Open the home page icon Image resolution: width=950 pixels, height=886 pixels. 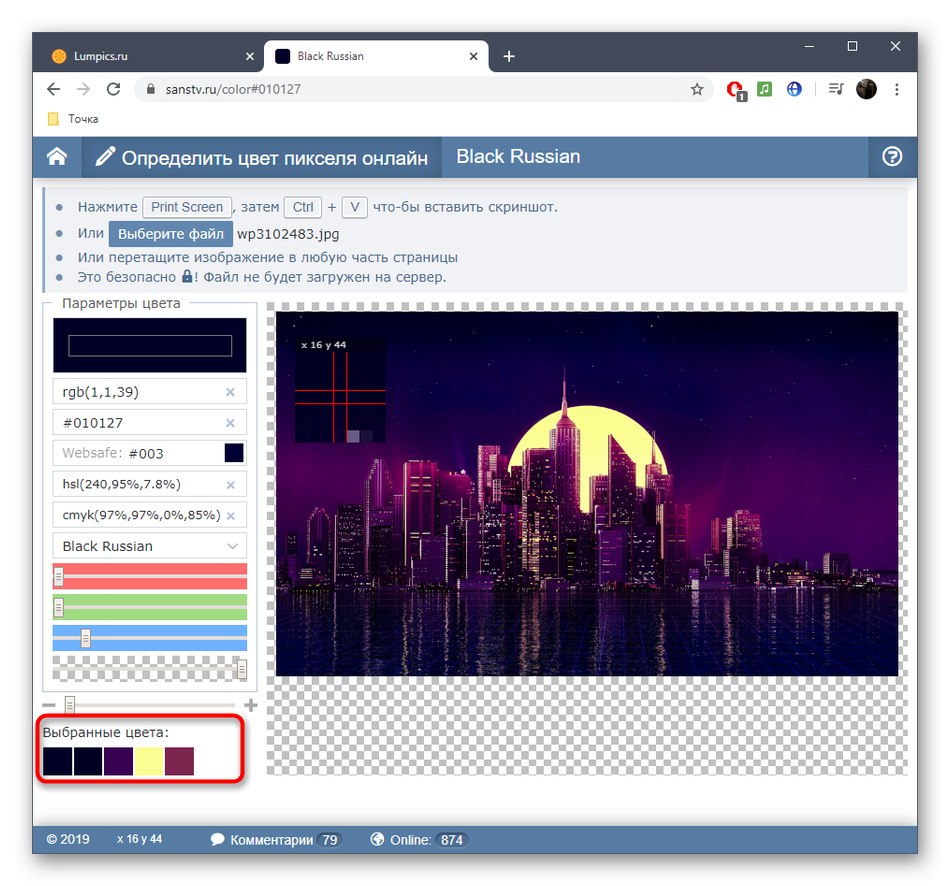tap(57, 157)
